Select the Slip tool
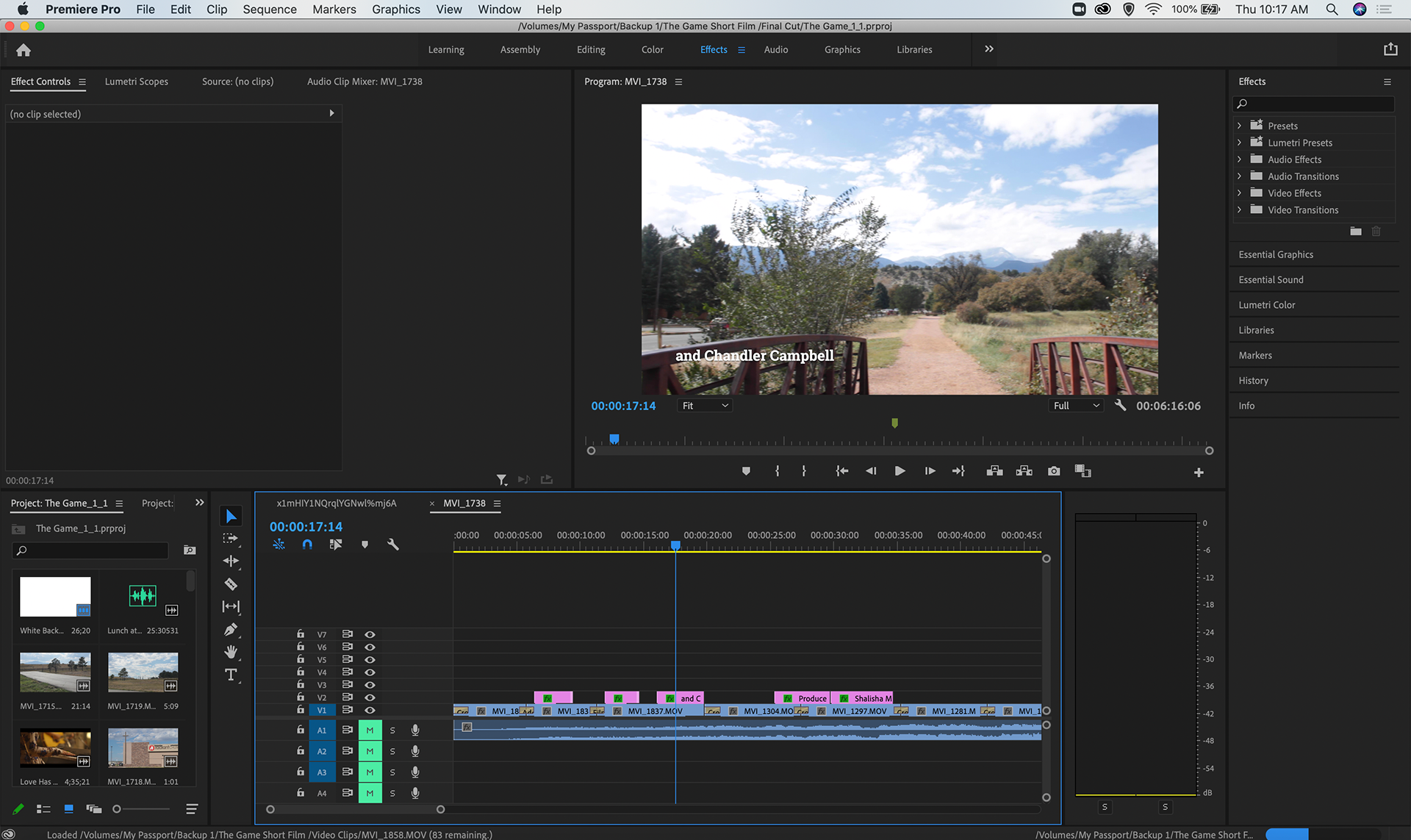 [x=231, y=606]
